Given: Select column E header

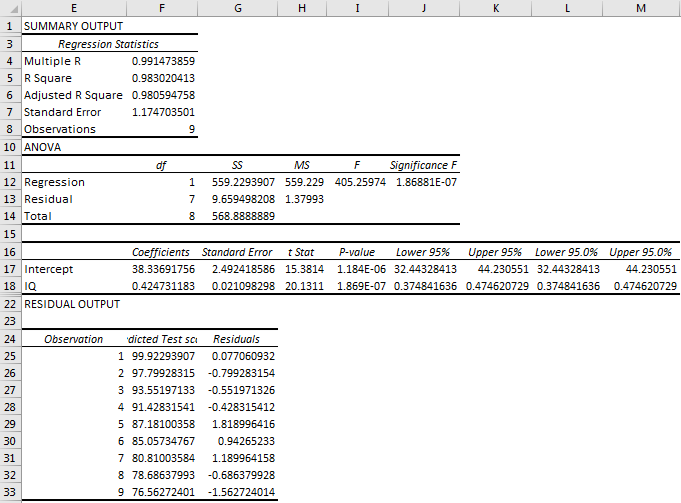Looking at the screenshot, I should (x=74, y=8).
